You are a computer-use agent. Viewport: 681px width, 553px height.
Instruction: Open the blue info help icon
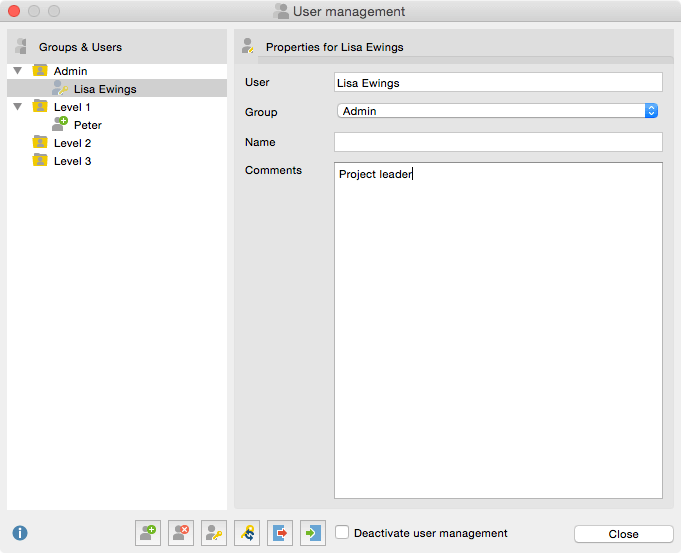pos(20,533)
